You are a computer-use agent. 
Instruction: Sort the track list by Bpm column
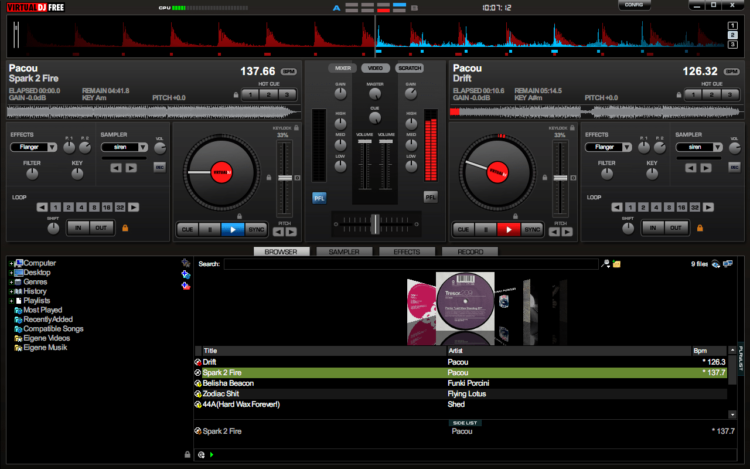709,351
